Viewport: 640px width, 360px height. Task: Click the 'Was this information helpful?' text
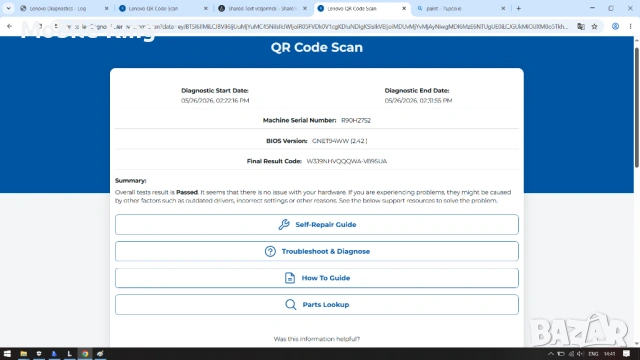pos(317,339)
